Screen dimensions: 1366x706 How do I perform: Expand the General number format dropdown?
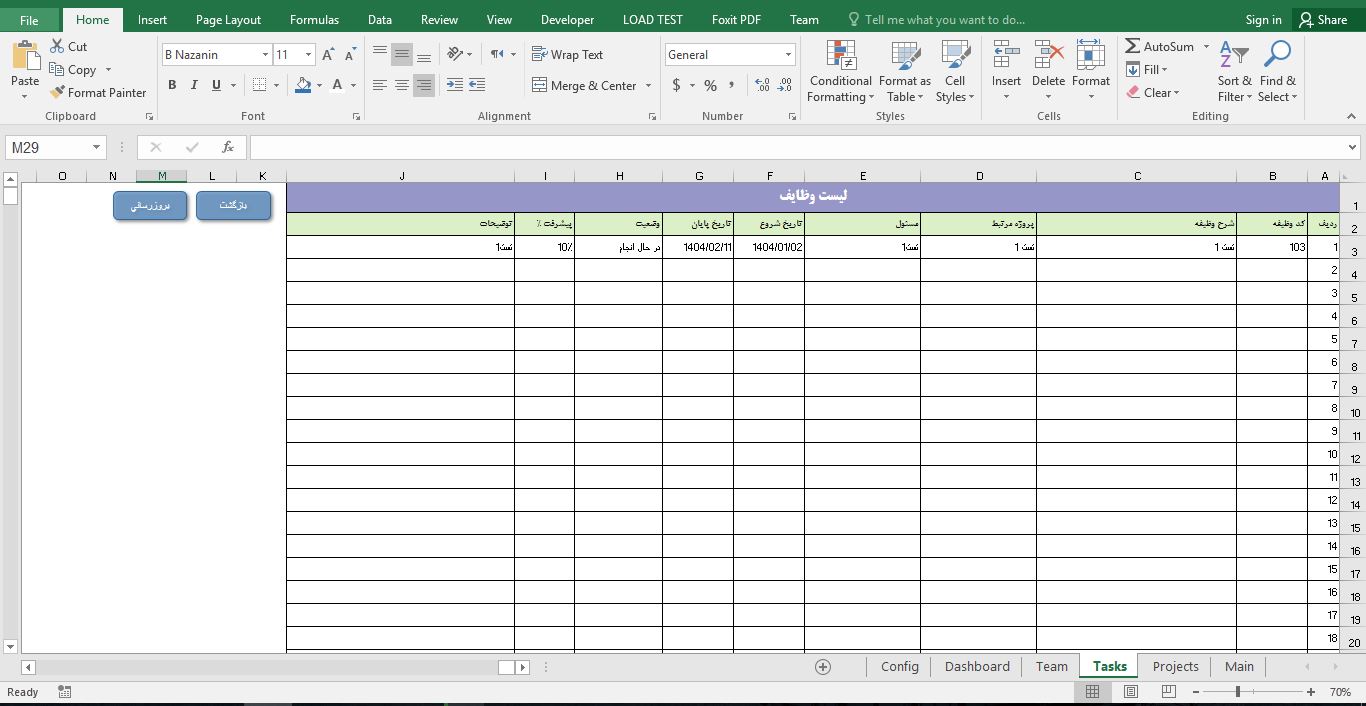tap(788, 55)
